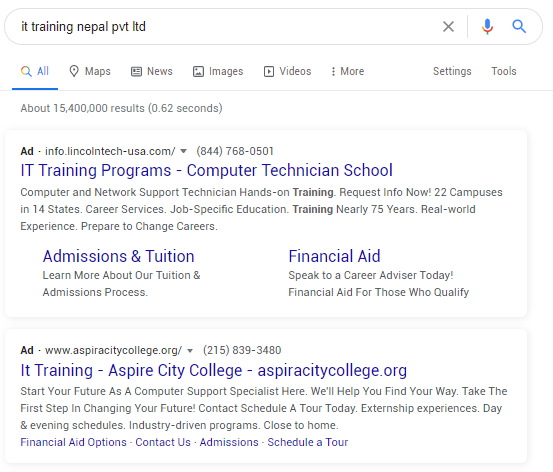Expand lincolntech-usa ad URL dropdown arrow
Viewport: 553px width, 472px height.
pyautogui.click(x=183, y=151)
